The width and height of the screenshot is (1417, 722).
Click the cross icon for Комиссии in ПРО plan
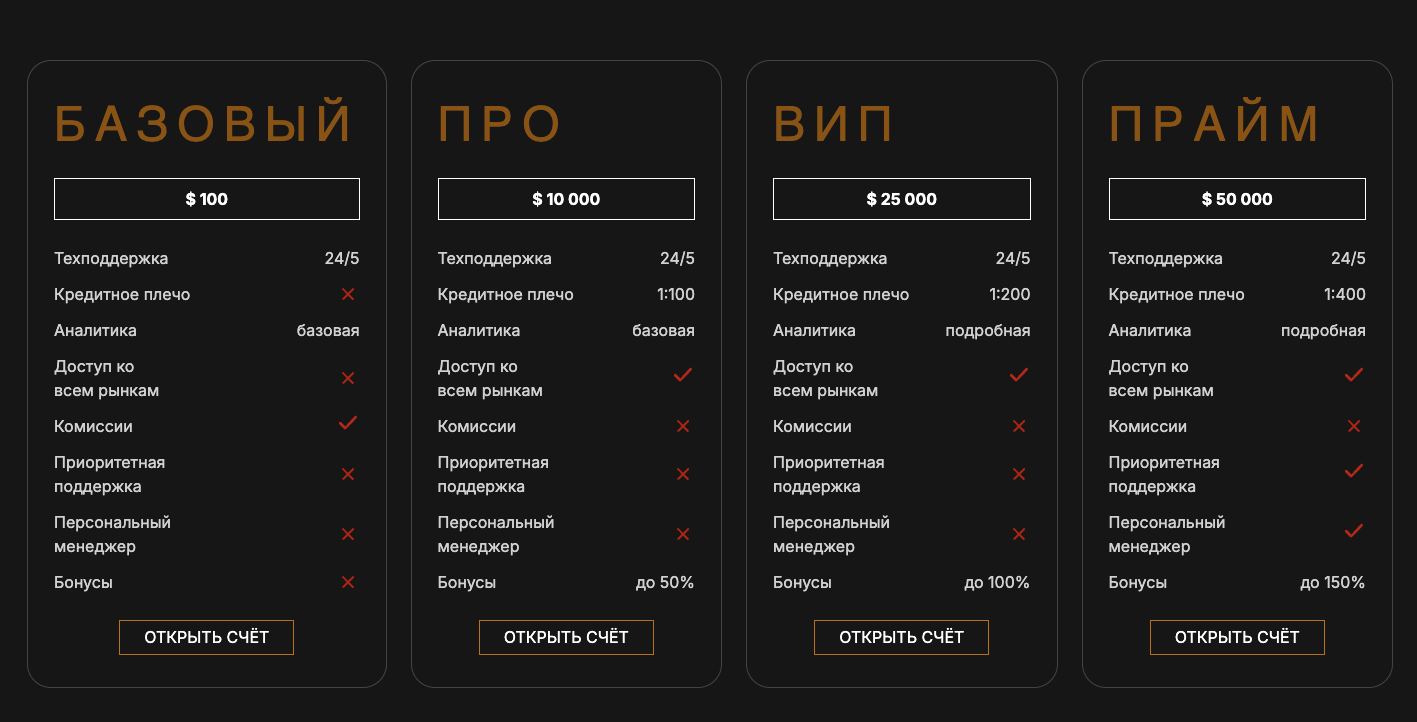click(682, 426)
